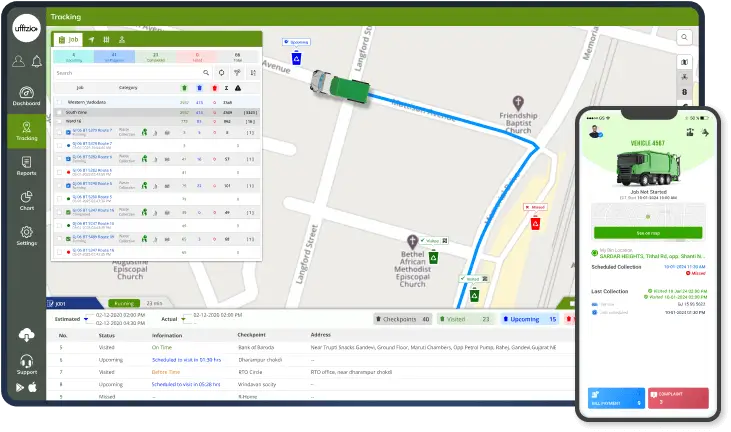Select the Job tab in the panel
Screen dimensions: 731x432
click(x=68, y=39)
